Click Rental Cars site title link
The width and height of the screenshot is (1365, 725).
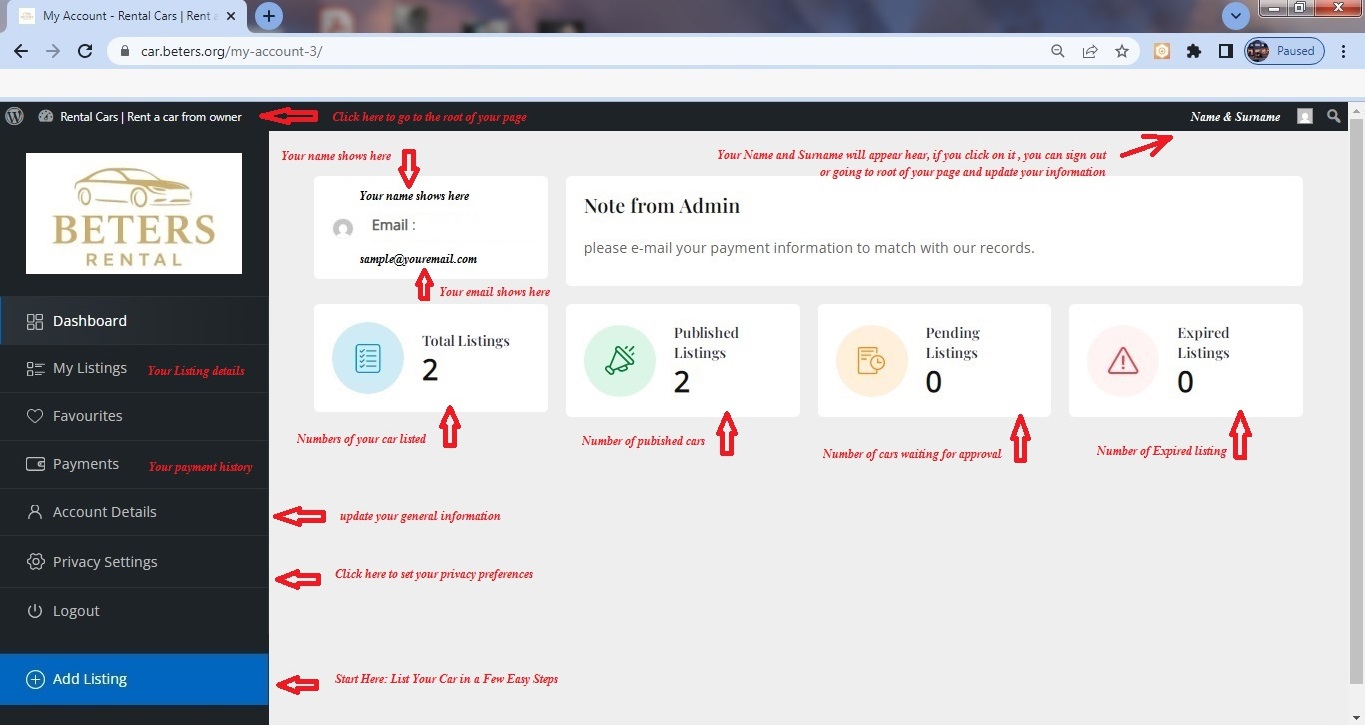point(150,117)
